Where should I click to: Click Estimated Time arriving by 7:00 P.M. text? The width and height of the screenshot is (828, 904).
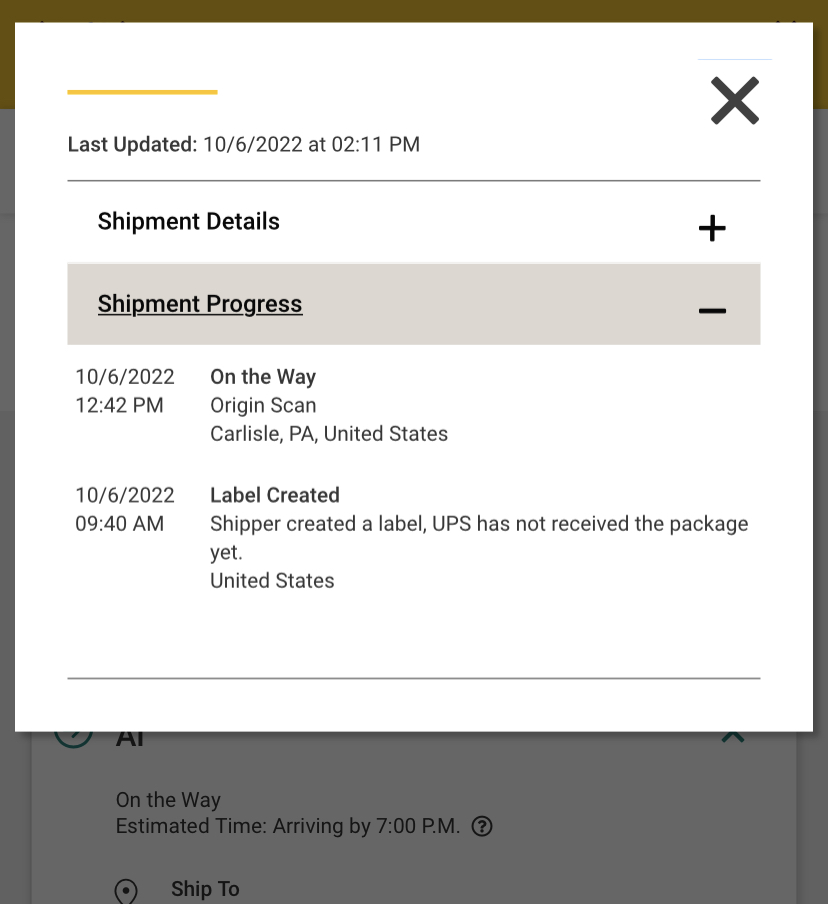(288, 826)
